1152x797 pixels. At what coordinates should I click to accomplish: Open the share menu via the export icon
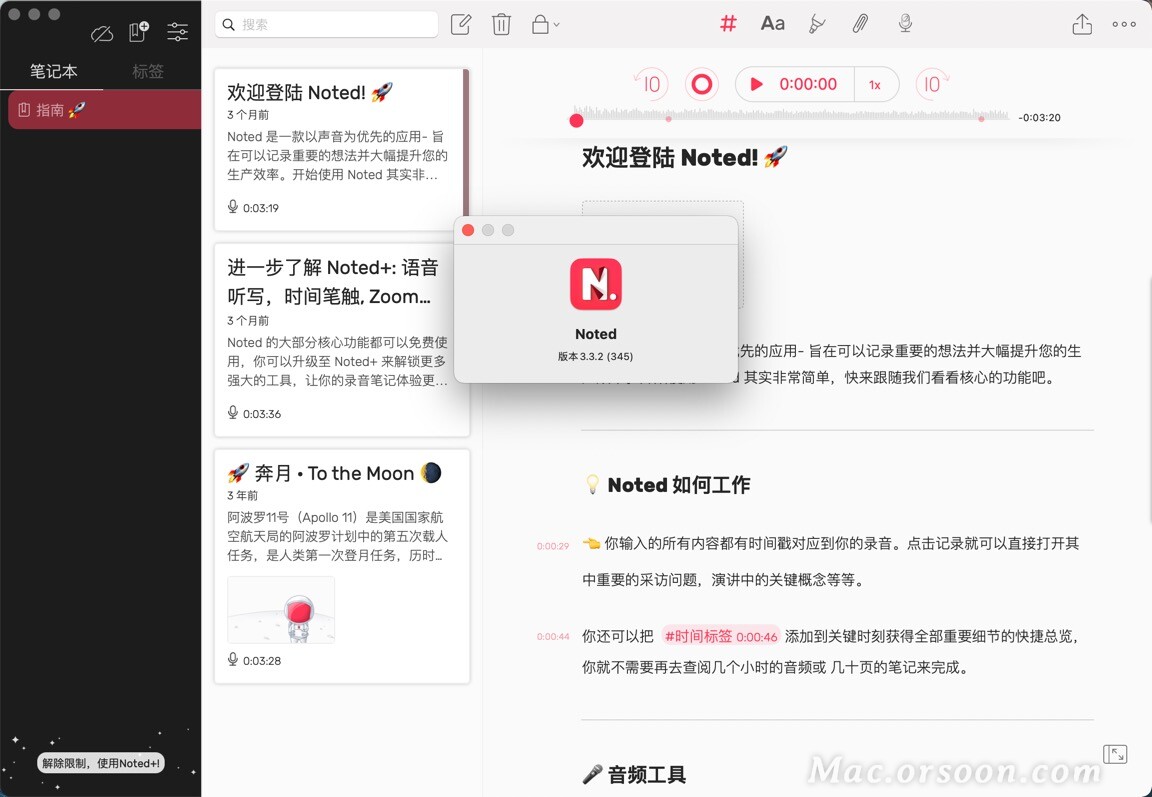click(1083, 23)
